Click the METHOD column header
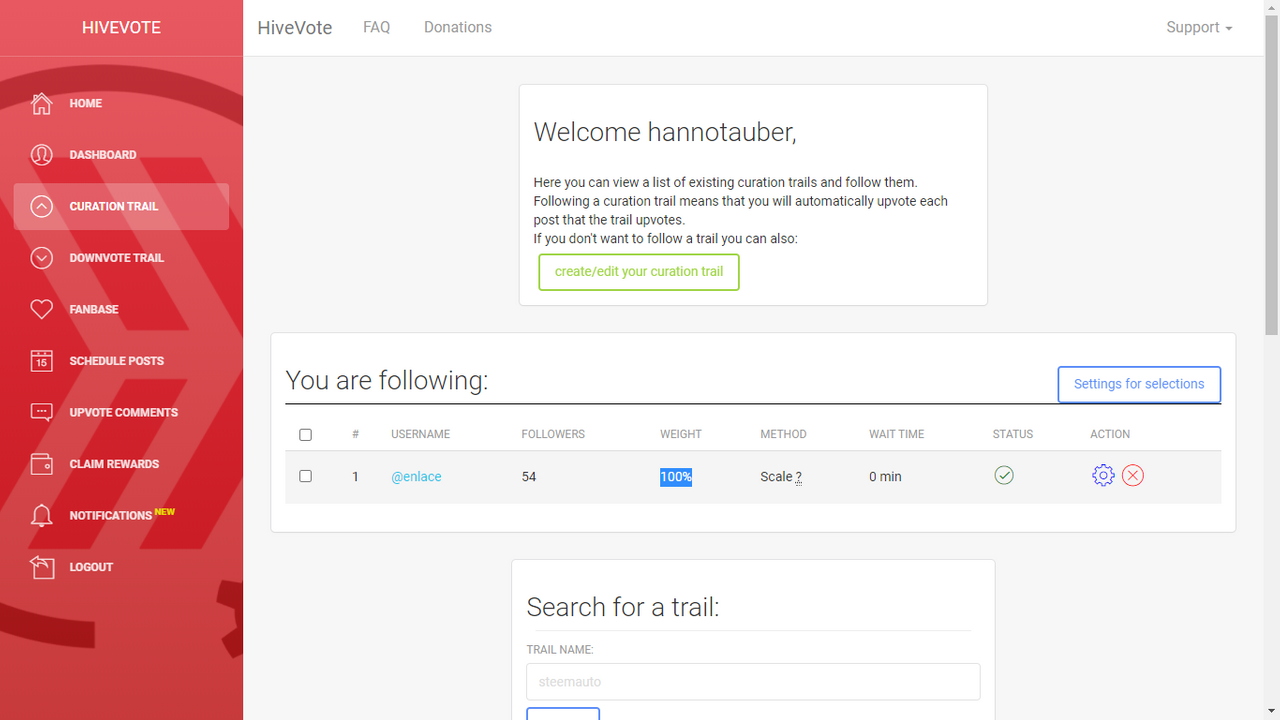Viewport: 1280px width, 720px height. click(783, 434)
